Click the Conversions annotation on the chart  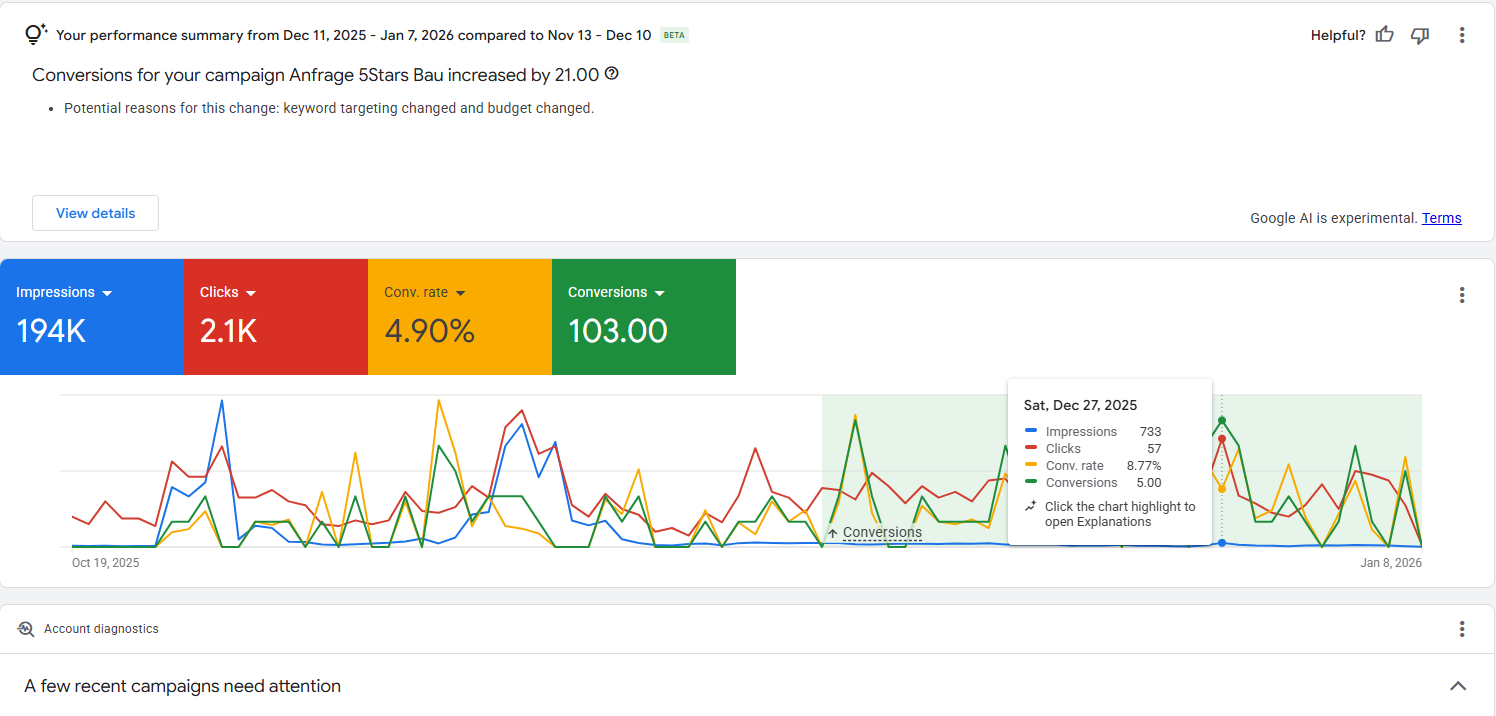(x=881, y=532)
